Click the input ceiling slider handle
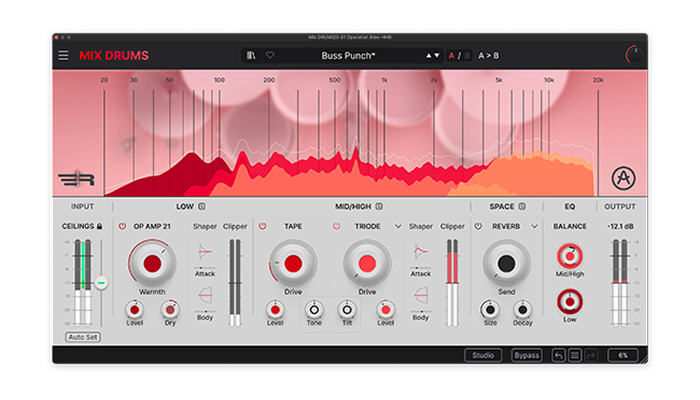The image size is (700, 400). 101,283
